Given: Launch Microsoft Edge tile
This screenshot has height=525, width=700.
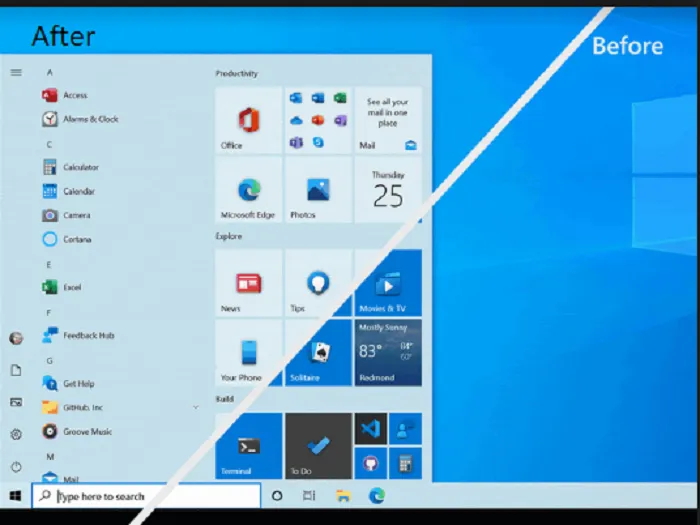Looking at the screenshot, I should (x=248, y=189).
